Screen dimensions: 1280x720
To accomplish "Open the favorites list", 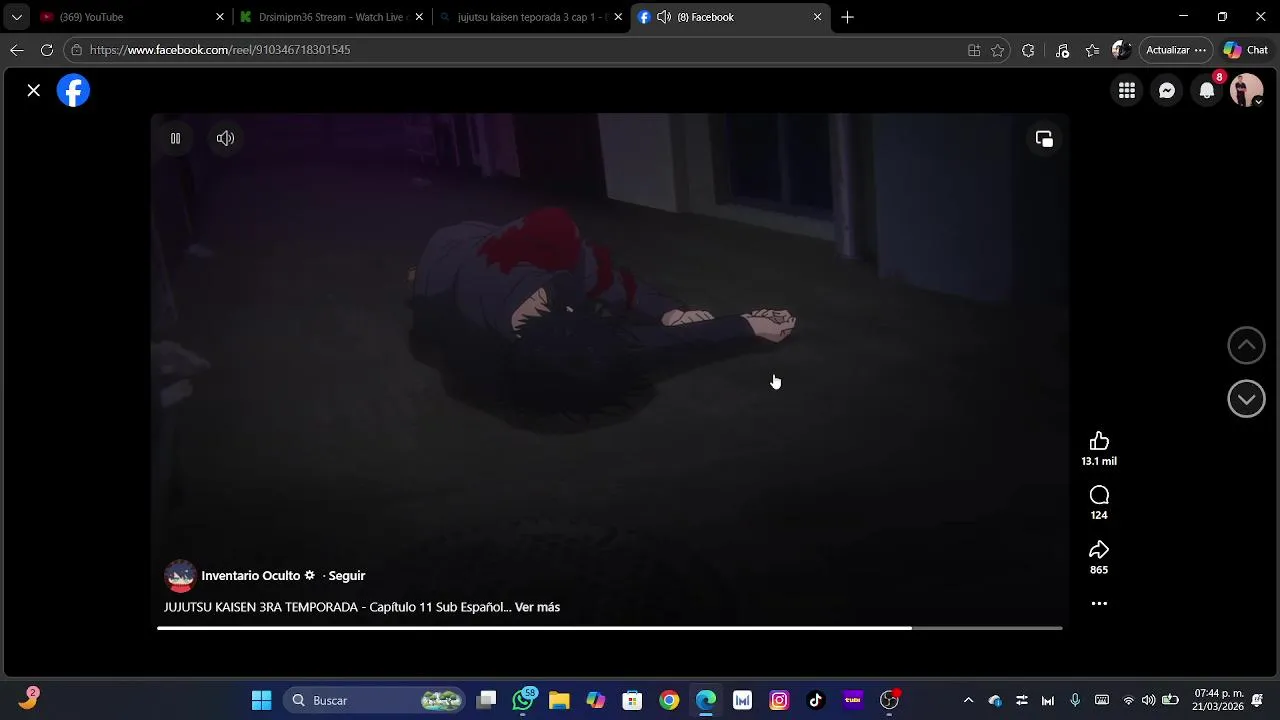I will click(1092, 50).
